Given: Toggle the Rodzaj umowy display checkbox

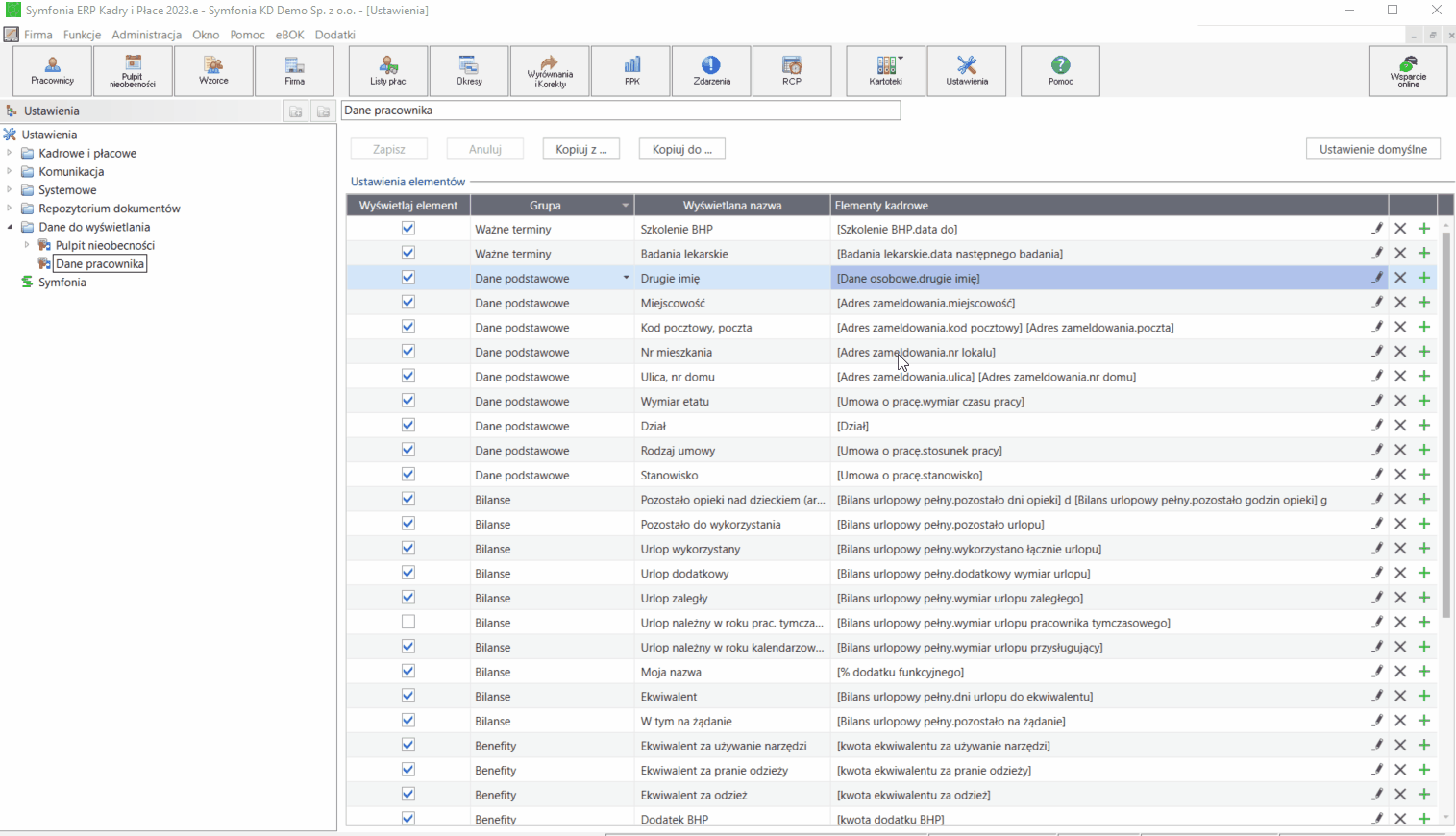Looking at the screenshot, I should [x=408, y=450].
